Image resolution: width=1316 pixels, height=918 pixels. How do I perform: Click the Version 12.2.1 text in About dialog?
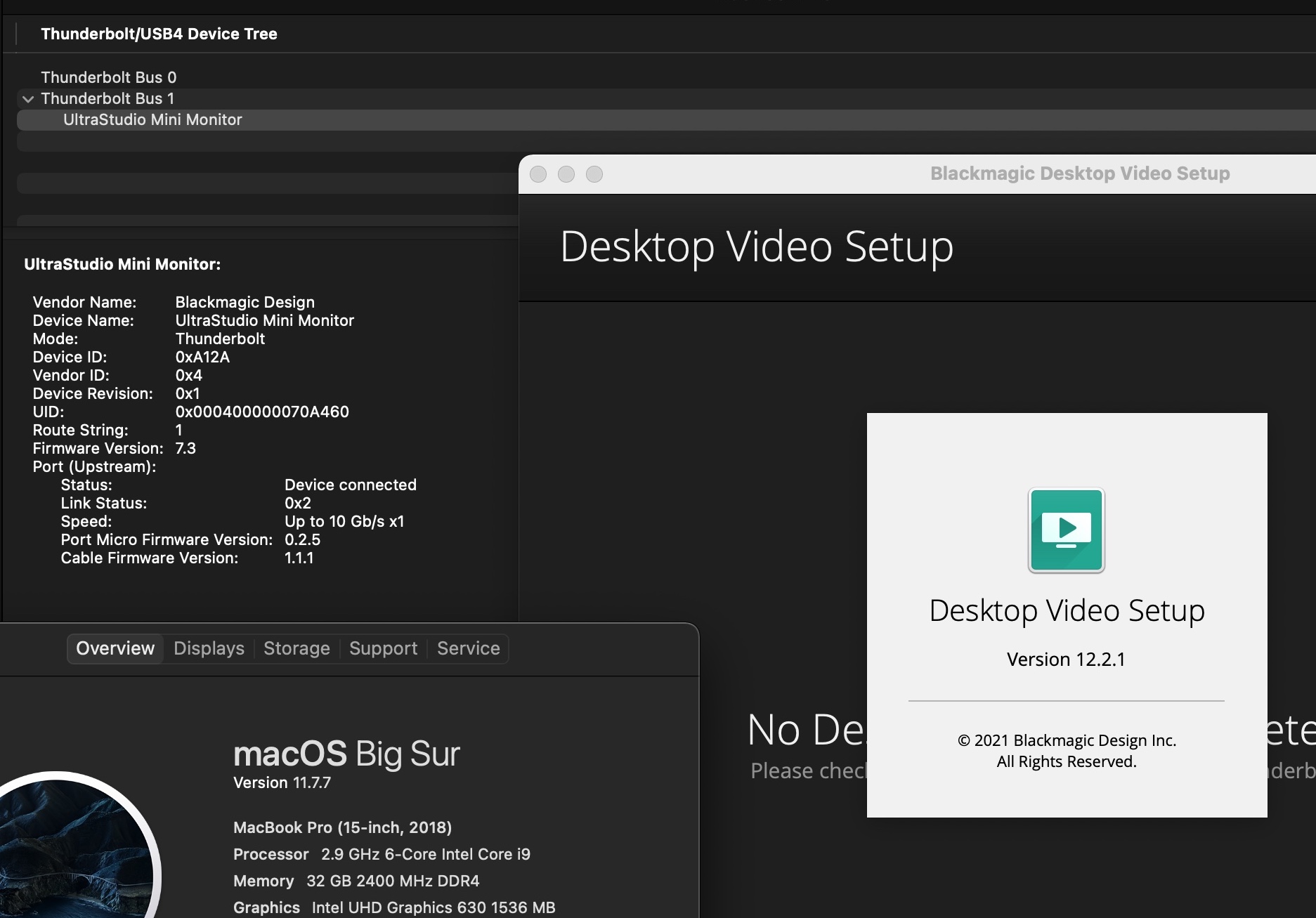[x=1066, y=660]
